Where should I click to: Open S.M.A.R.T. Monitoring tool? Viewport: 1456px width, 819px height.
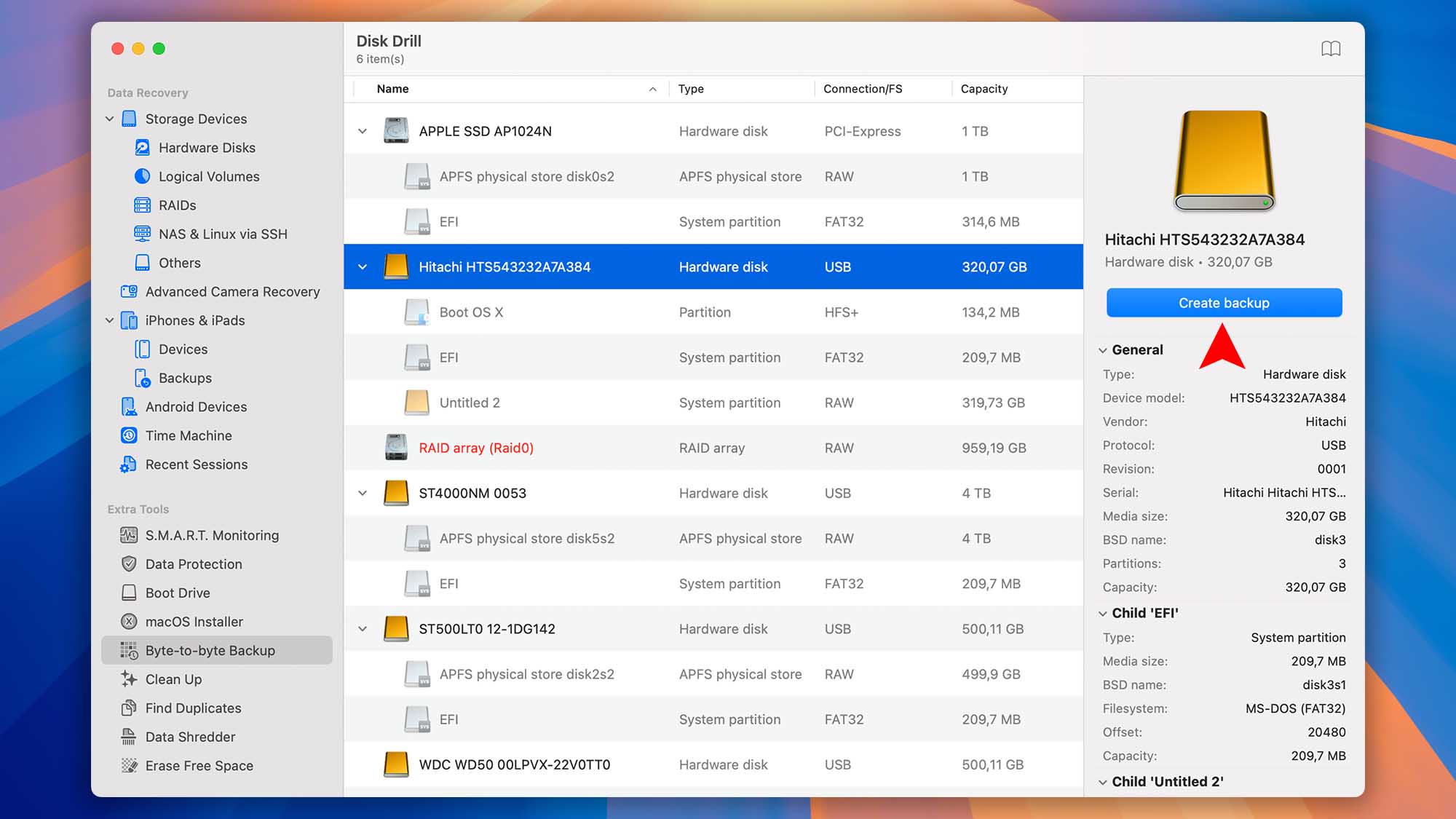(x=212, y=535)
